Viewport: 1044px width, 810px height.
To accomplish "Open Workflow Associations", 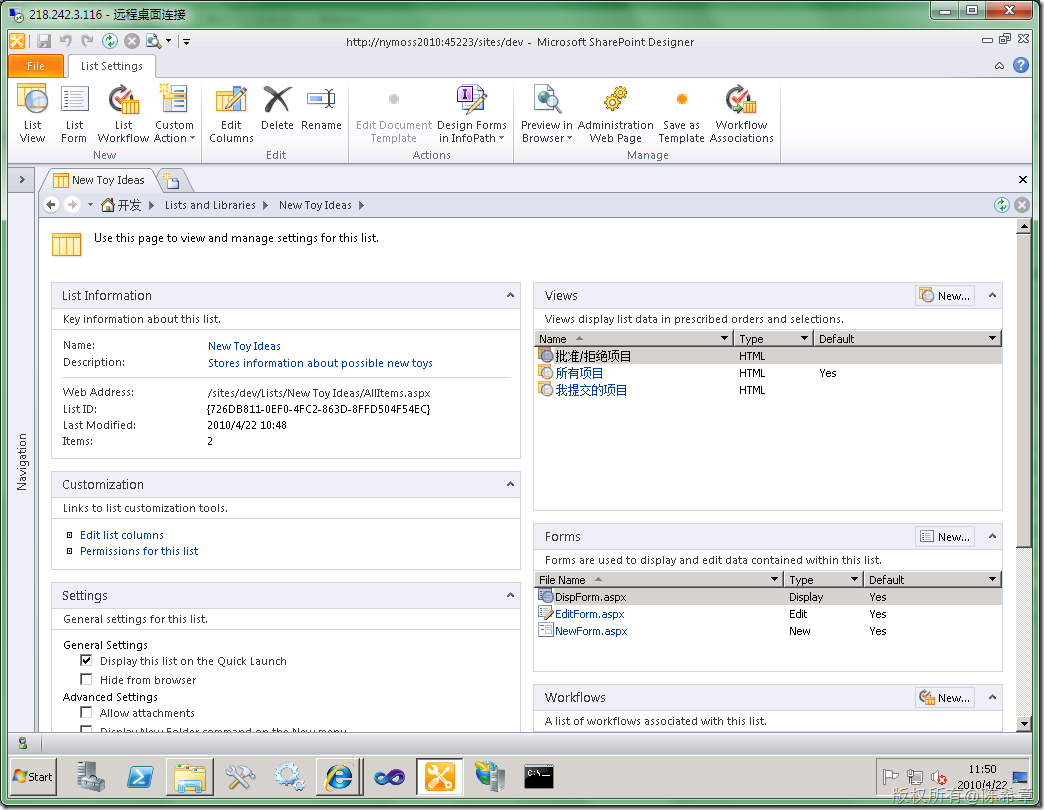I will 741,113.
